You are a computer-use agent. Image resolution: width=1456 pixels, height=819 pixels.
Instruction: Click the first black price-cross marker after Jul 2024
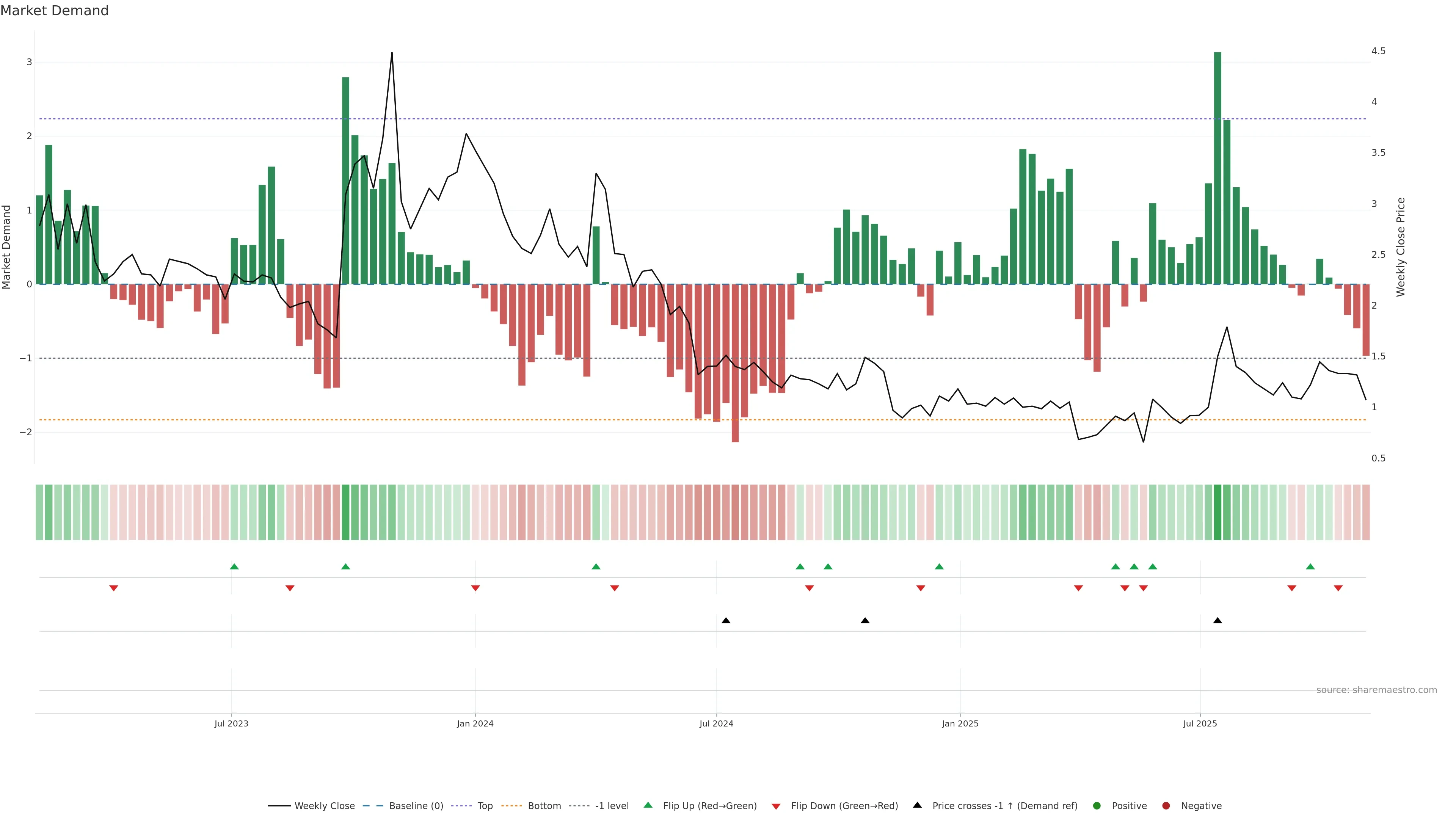click(726, 621)
